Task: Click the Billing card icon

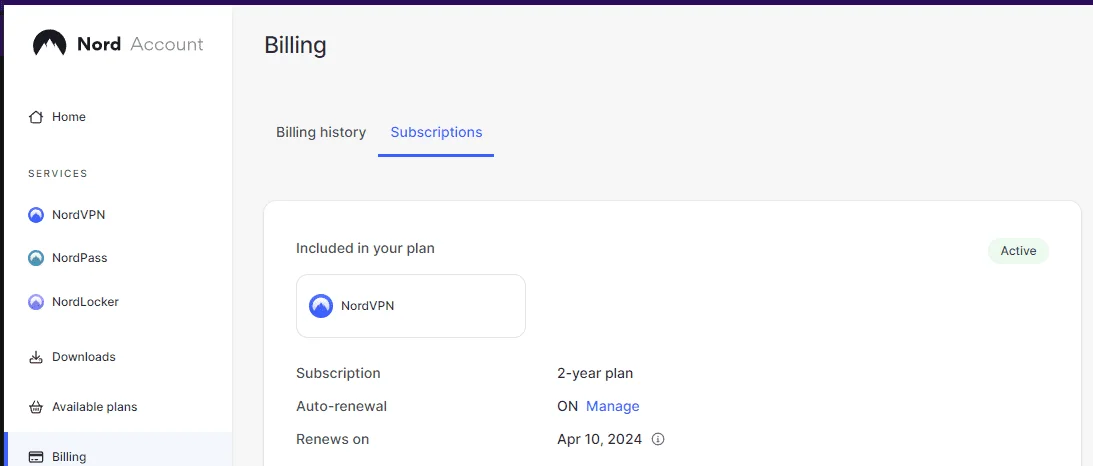Action: point(36,458)
